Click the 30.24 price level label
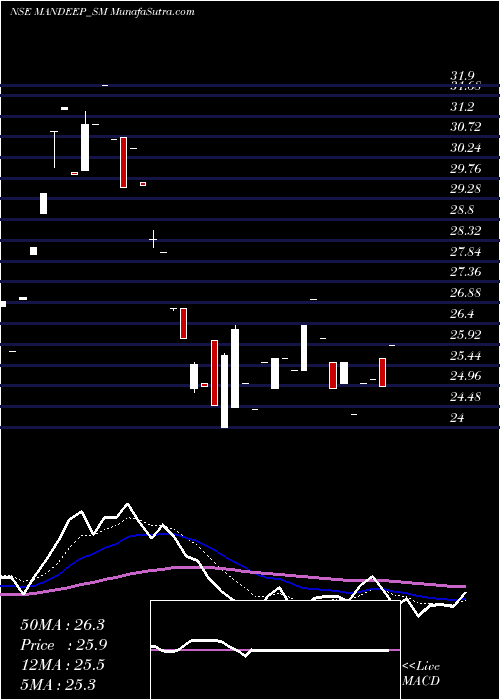Viewport: 500px width, 700px height. (466, 148)
